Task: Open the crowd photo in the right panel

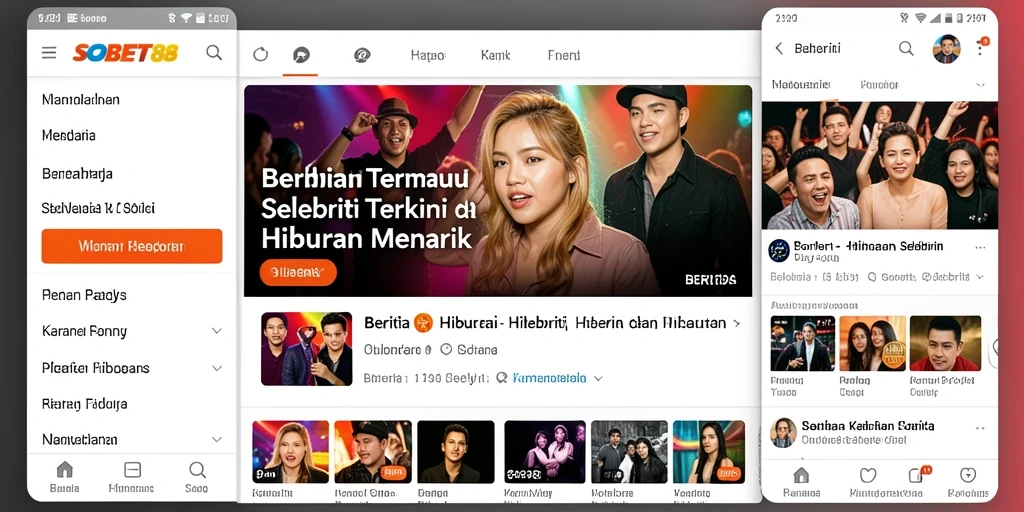Action: 880,165
